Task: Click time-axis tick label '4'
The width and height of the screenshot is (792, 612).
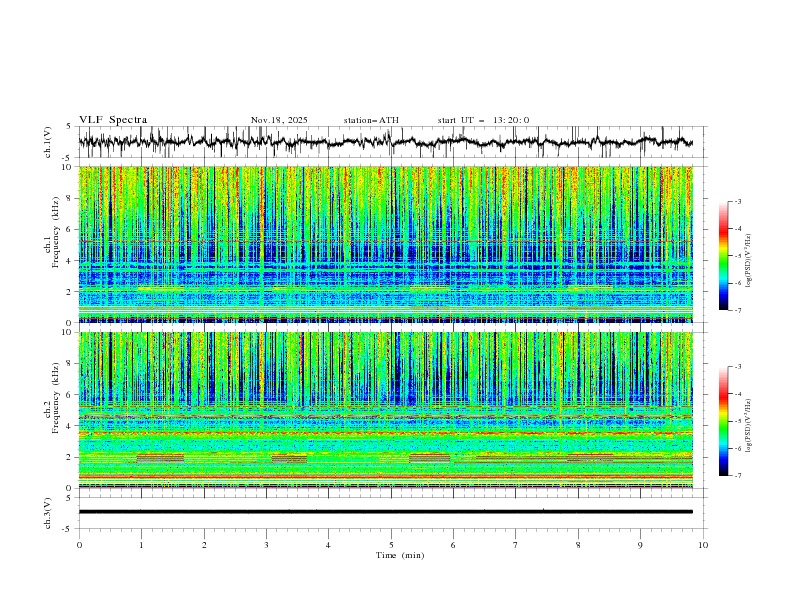Action: click(x=328, y=545)
